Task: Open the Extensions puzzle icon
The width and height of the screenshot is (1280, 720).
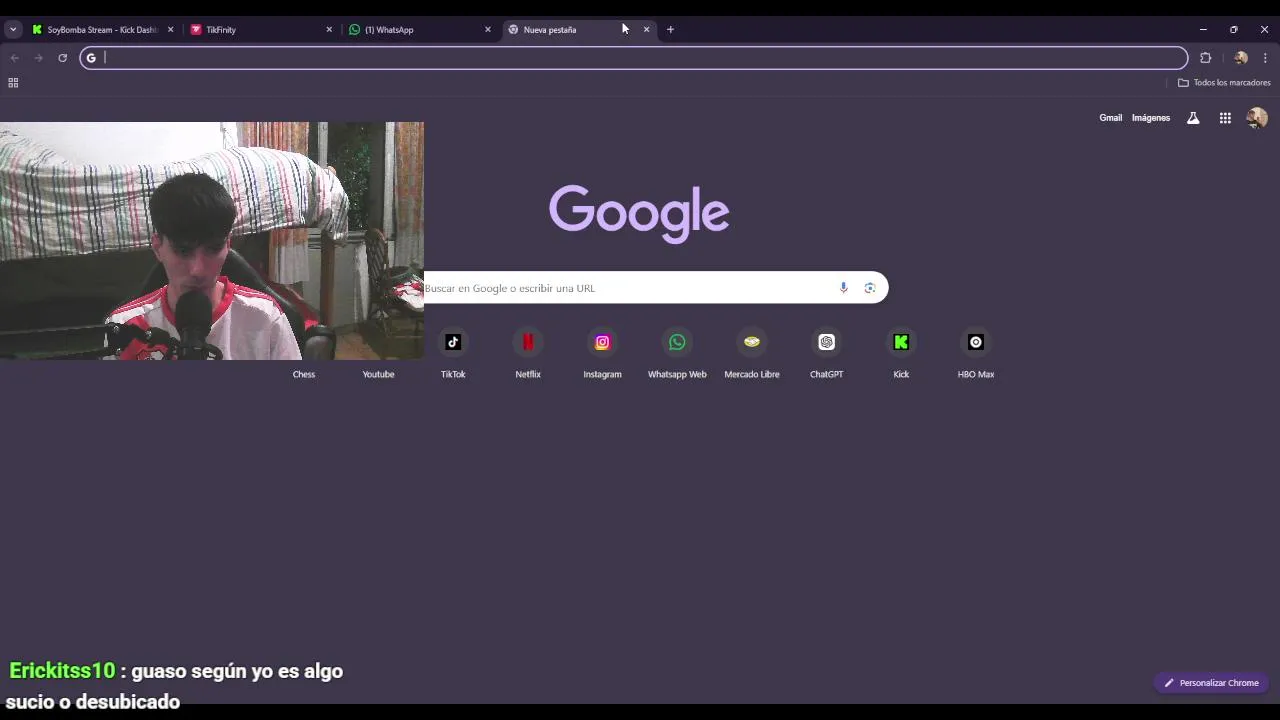Action: [x=1205, y=58]
